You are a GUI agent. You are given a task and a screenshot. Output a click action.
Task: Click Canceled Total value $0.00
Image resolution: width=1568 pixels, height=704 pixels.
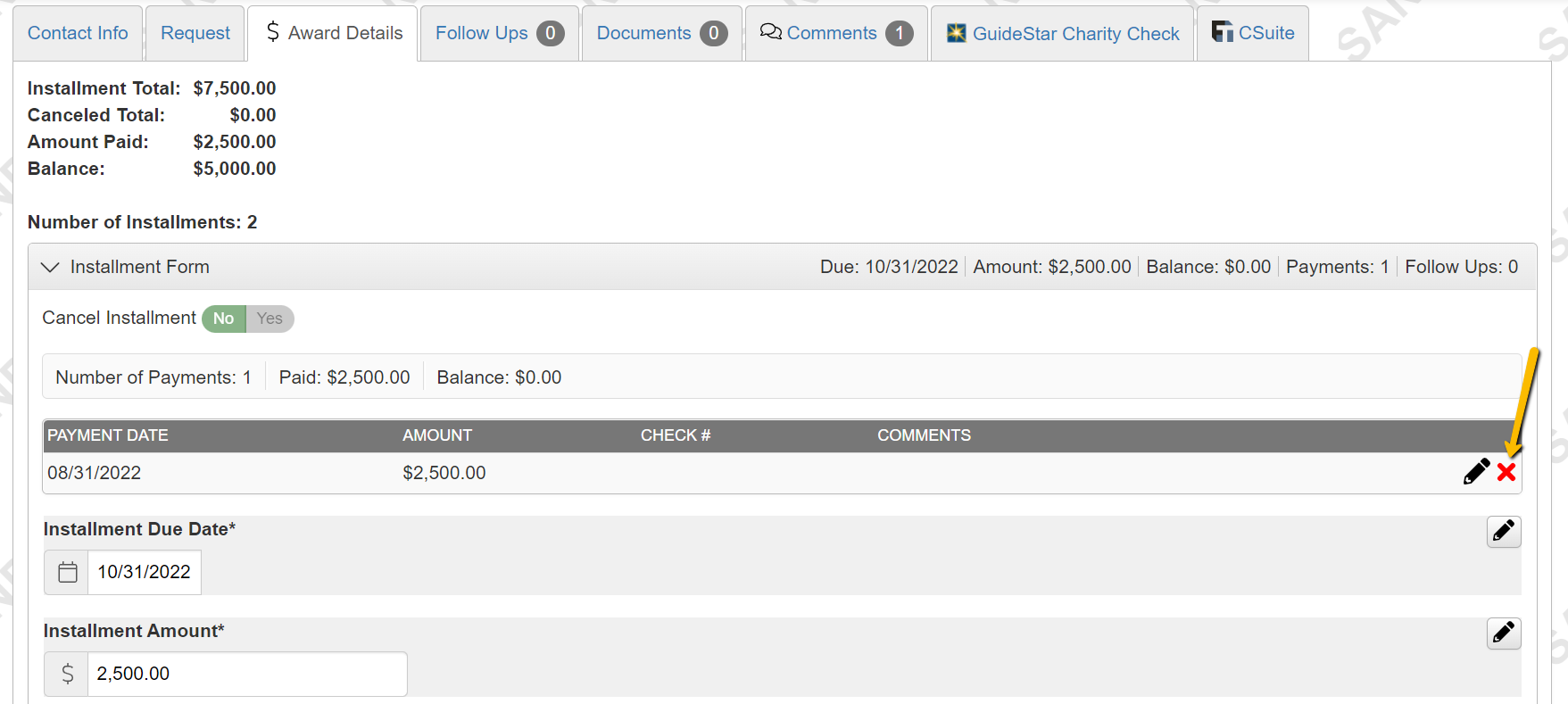click(253, 115)
